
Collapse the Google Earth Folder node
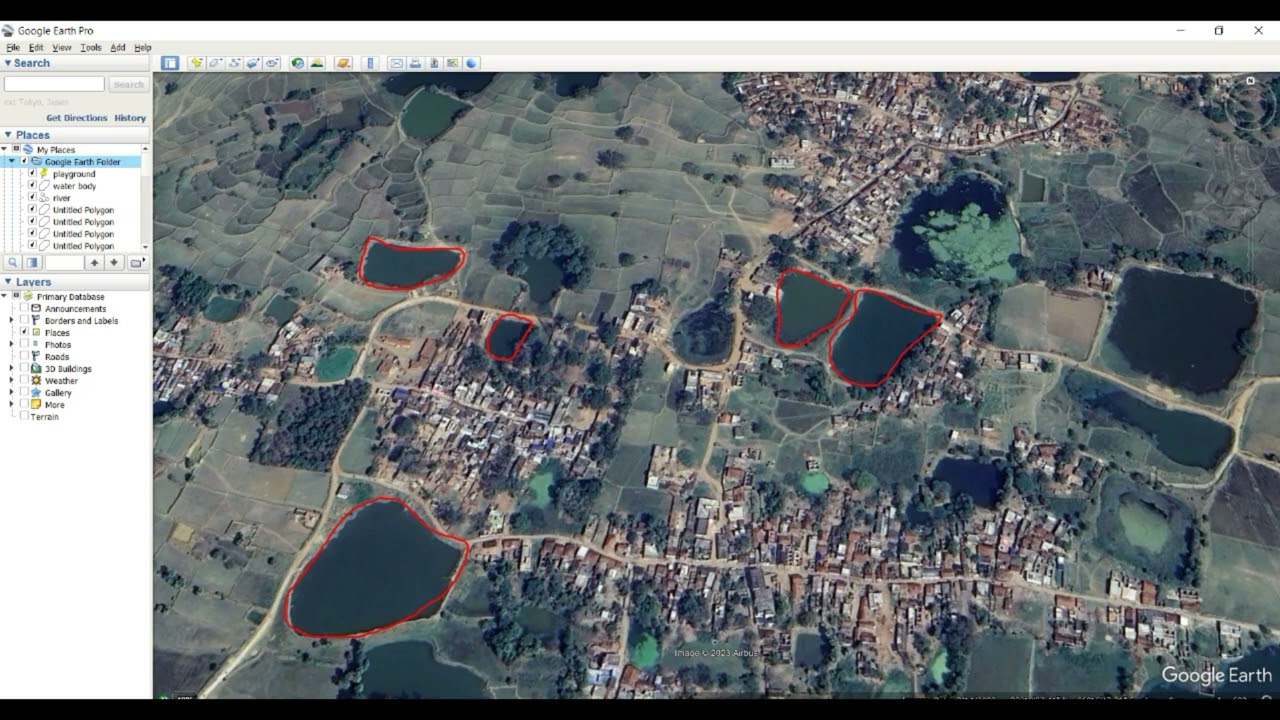12,161
